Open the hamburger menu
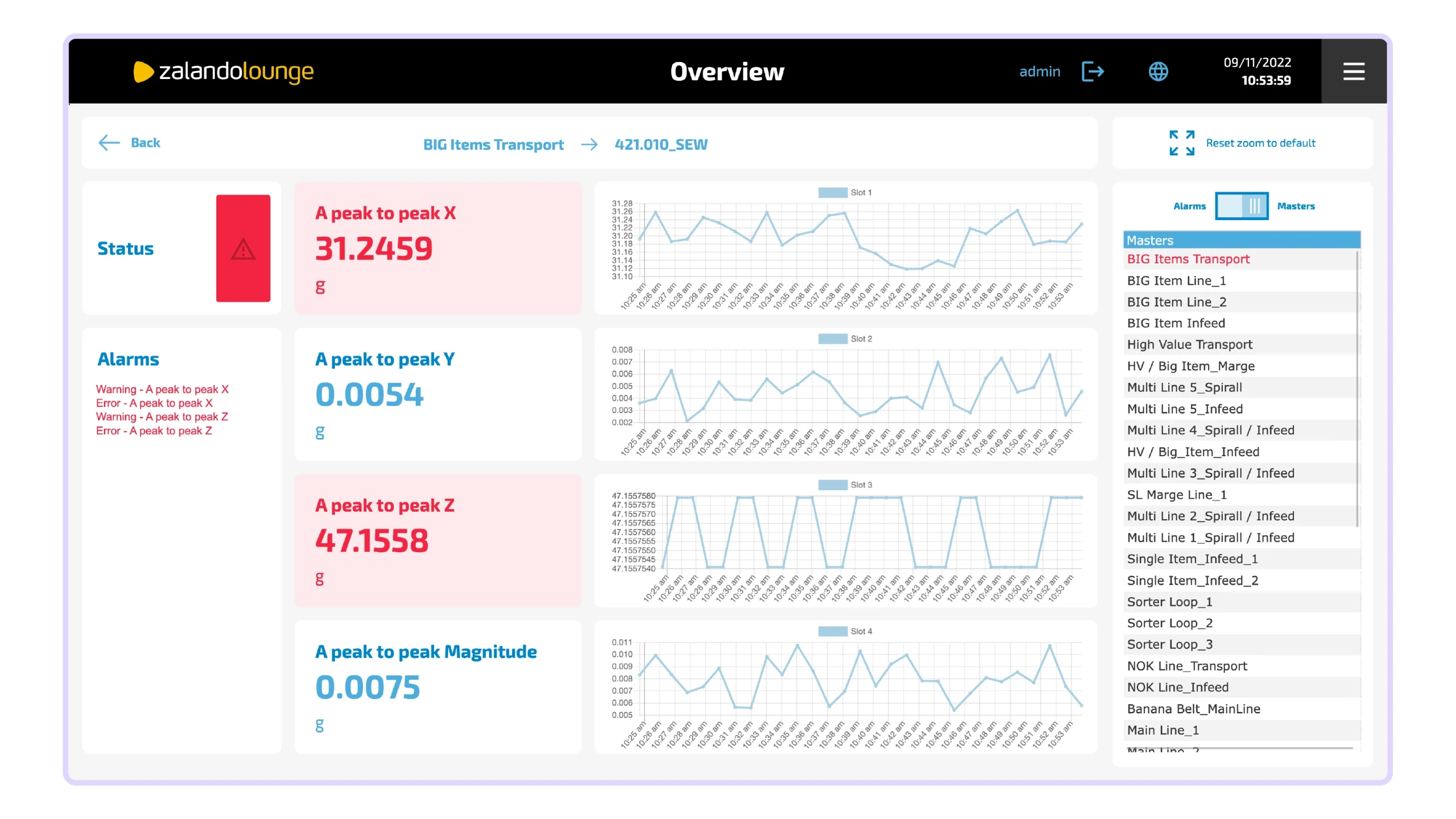Viewport: 1456px width, 819px height. [x=1354, y=71]
